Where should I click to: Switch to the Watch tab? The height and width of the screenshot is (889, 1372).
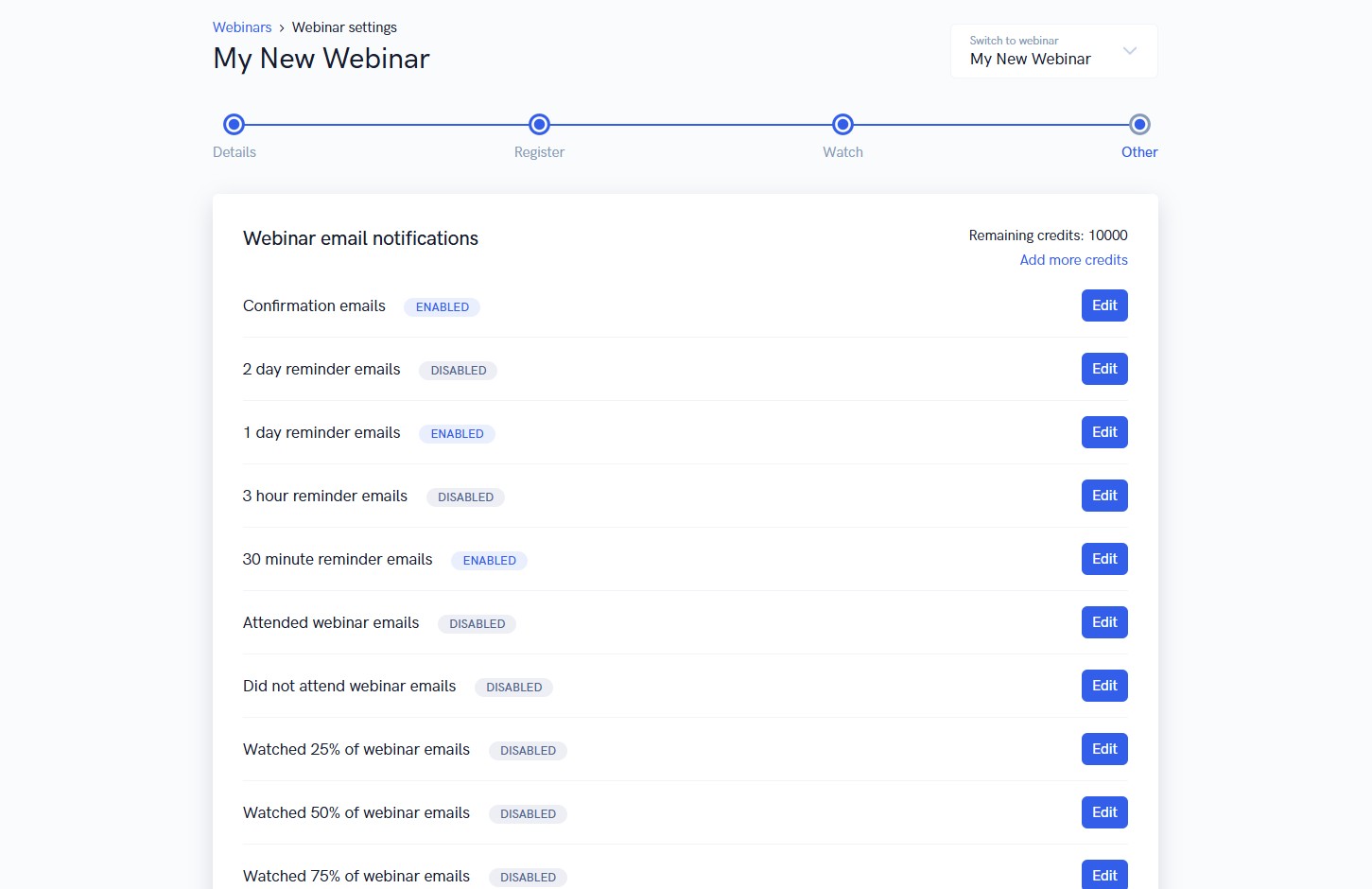[x=842, y=151]
